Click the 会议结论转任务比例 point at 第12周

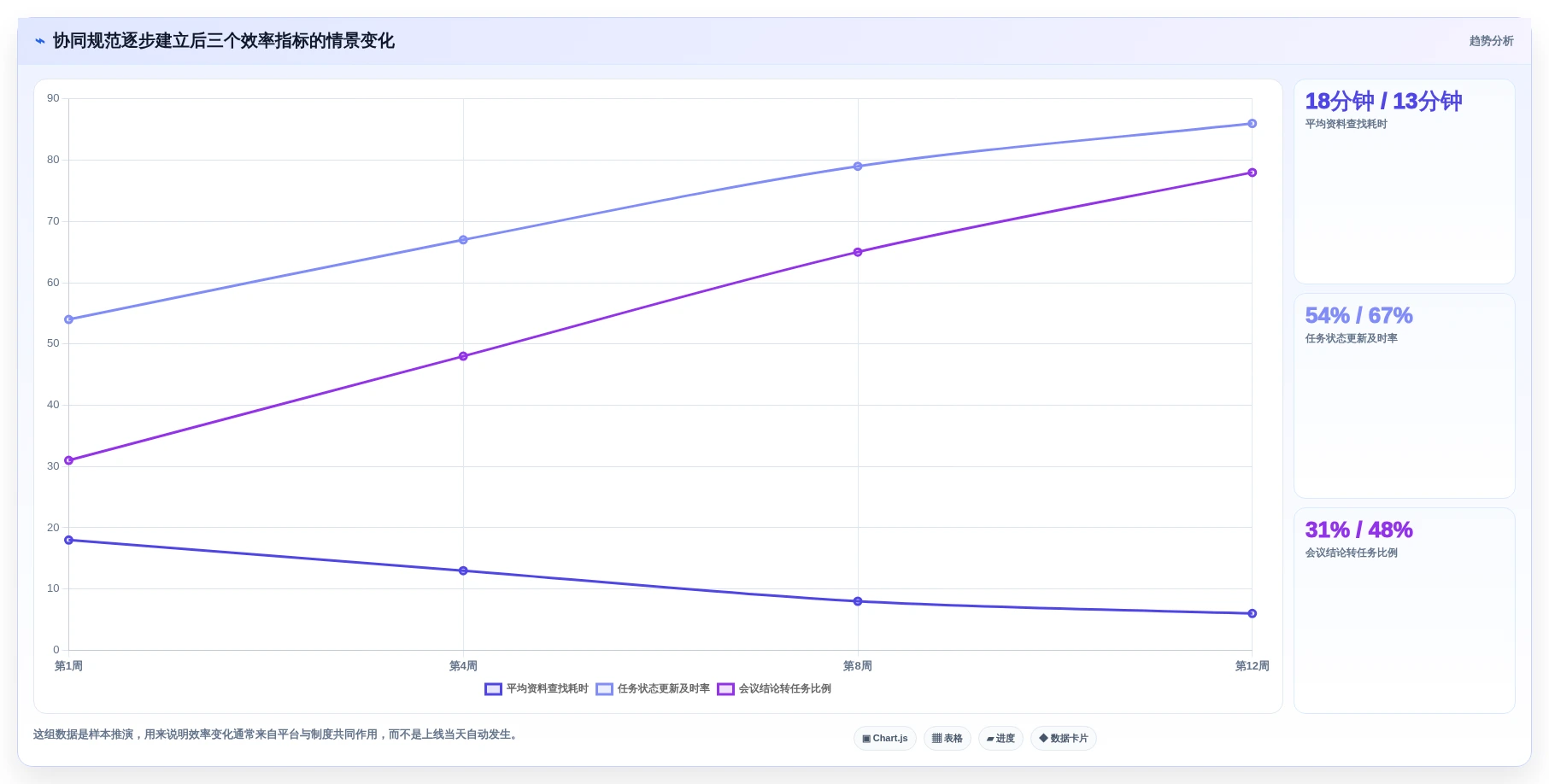pos(1253,173)
